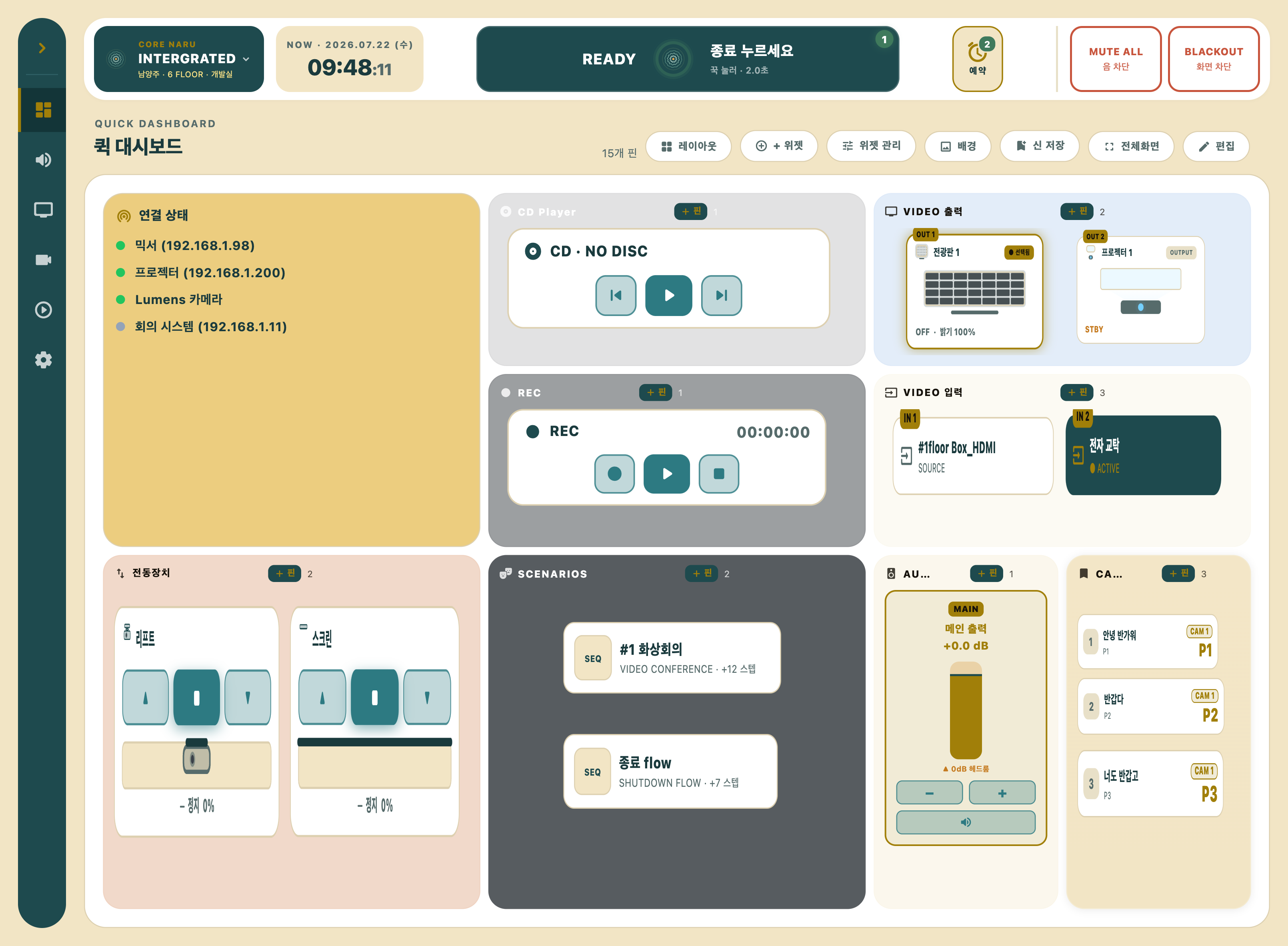Run the #1 화상회의 scenario
Screen dimensions: 1288x946
point(672,658)
